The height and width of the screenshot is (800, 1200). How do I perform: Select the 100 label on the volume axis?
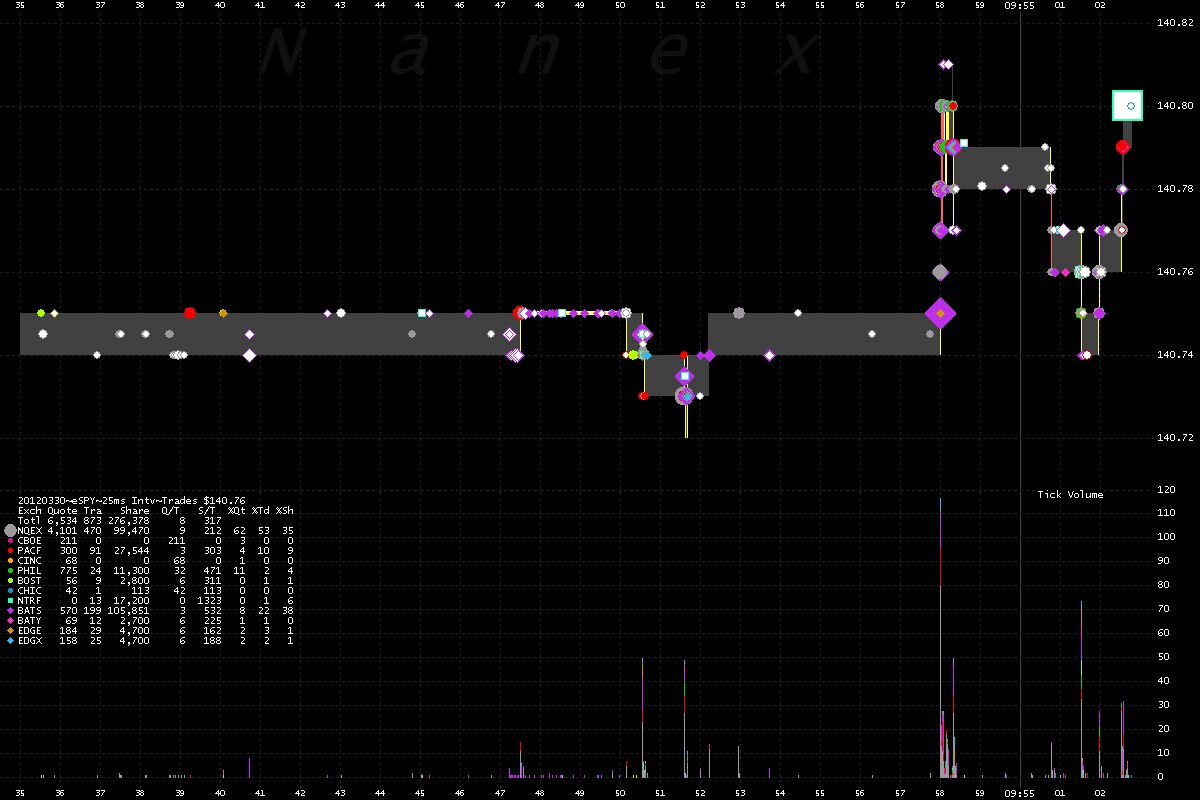coord(1165,537)
